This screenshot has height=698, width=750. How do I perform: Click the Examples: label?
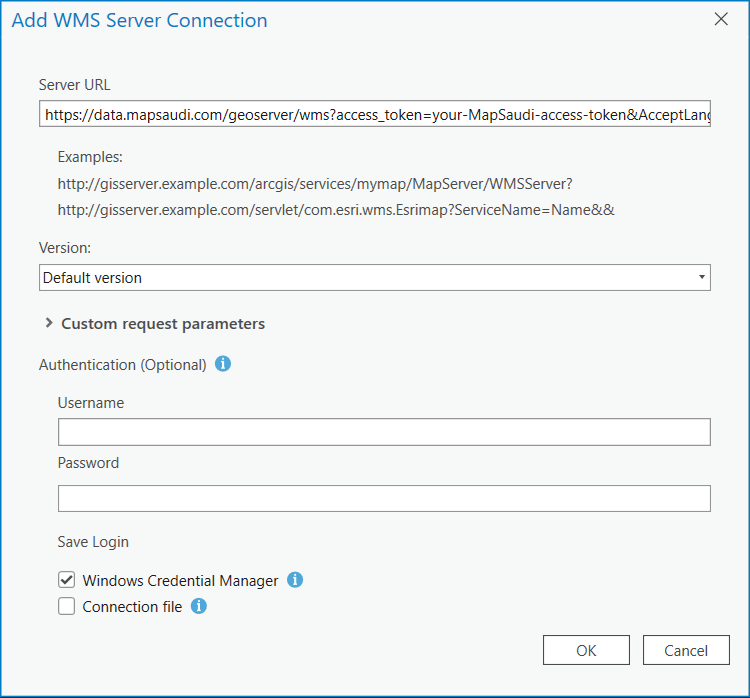(x=90, y=157)
